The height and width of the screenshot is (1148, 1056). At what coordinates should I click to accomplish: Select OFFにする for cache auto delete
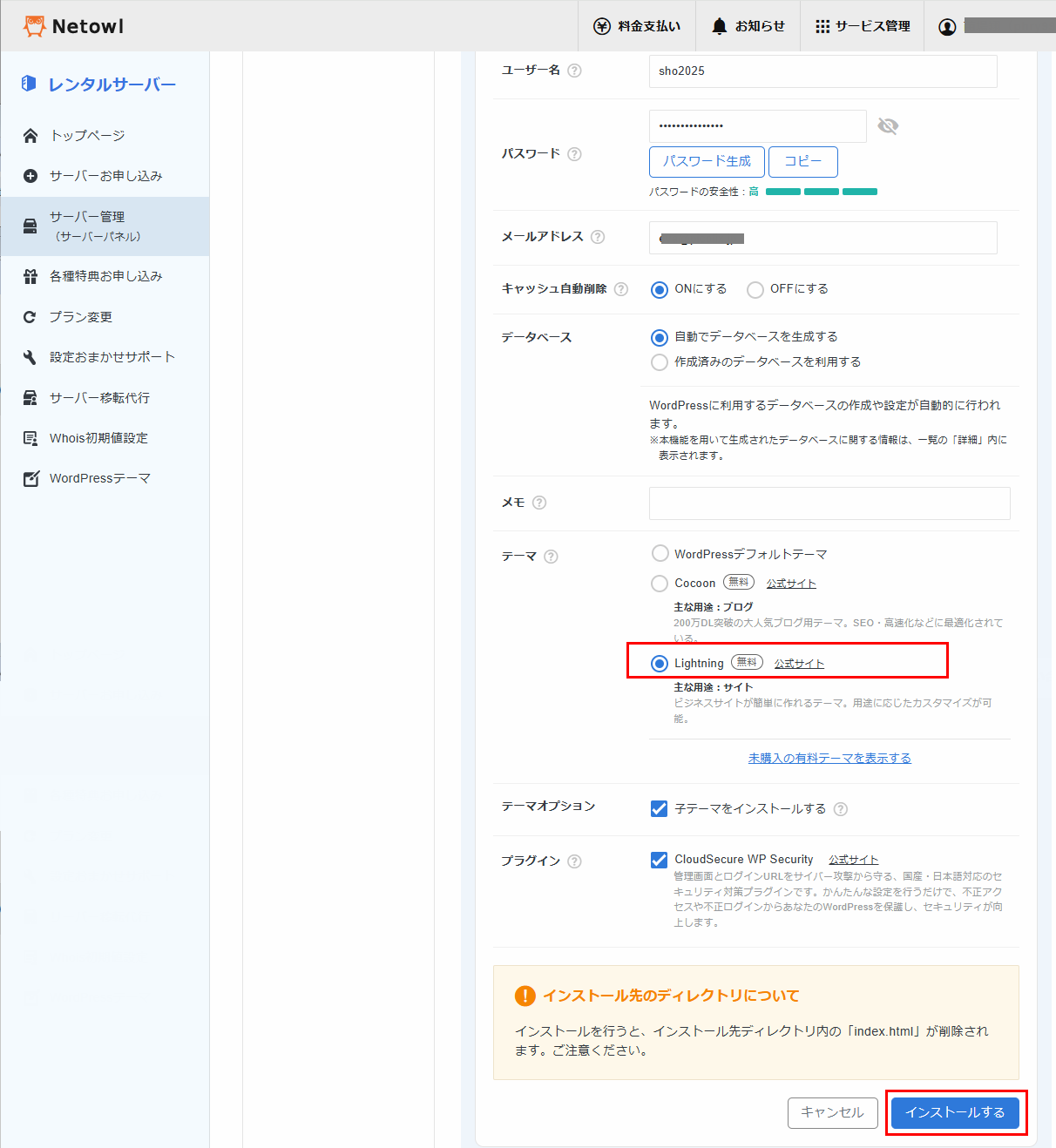755,289
